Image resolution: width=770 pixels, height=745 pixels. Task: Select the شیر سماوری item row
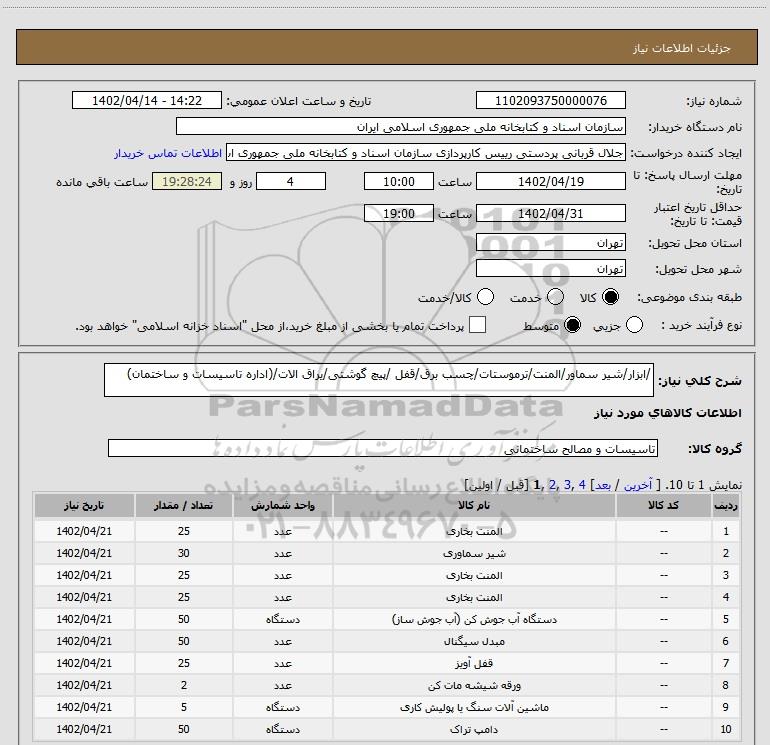tap(386, 553)
